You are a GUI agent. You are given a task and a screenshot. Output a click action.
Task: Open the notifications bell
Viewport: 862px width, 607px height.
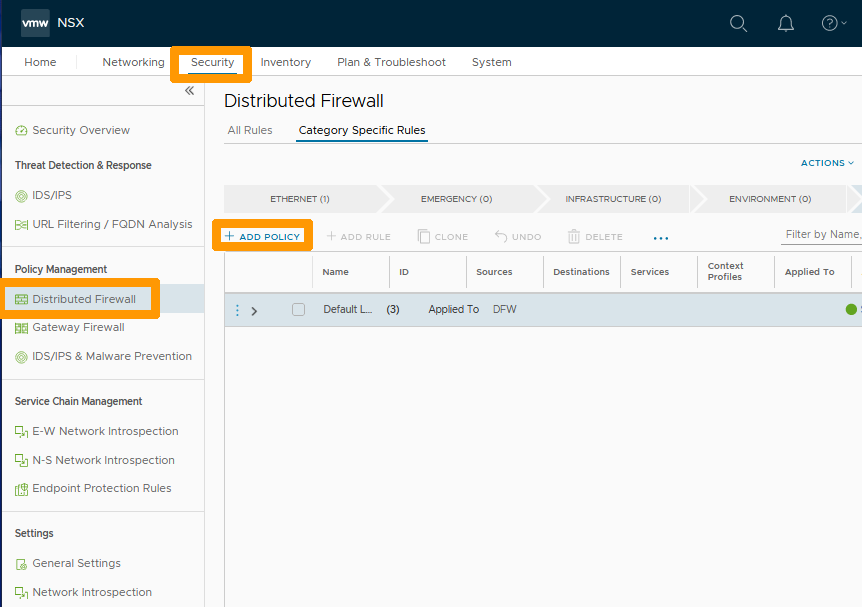786,23
